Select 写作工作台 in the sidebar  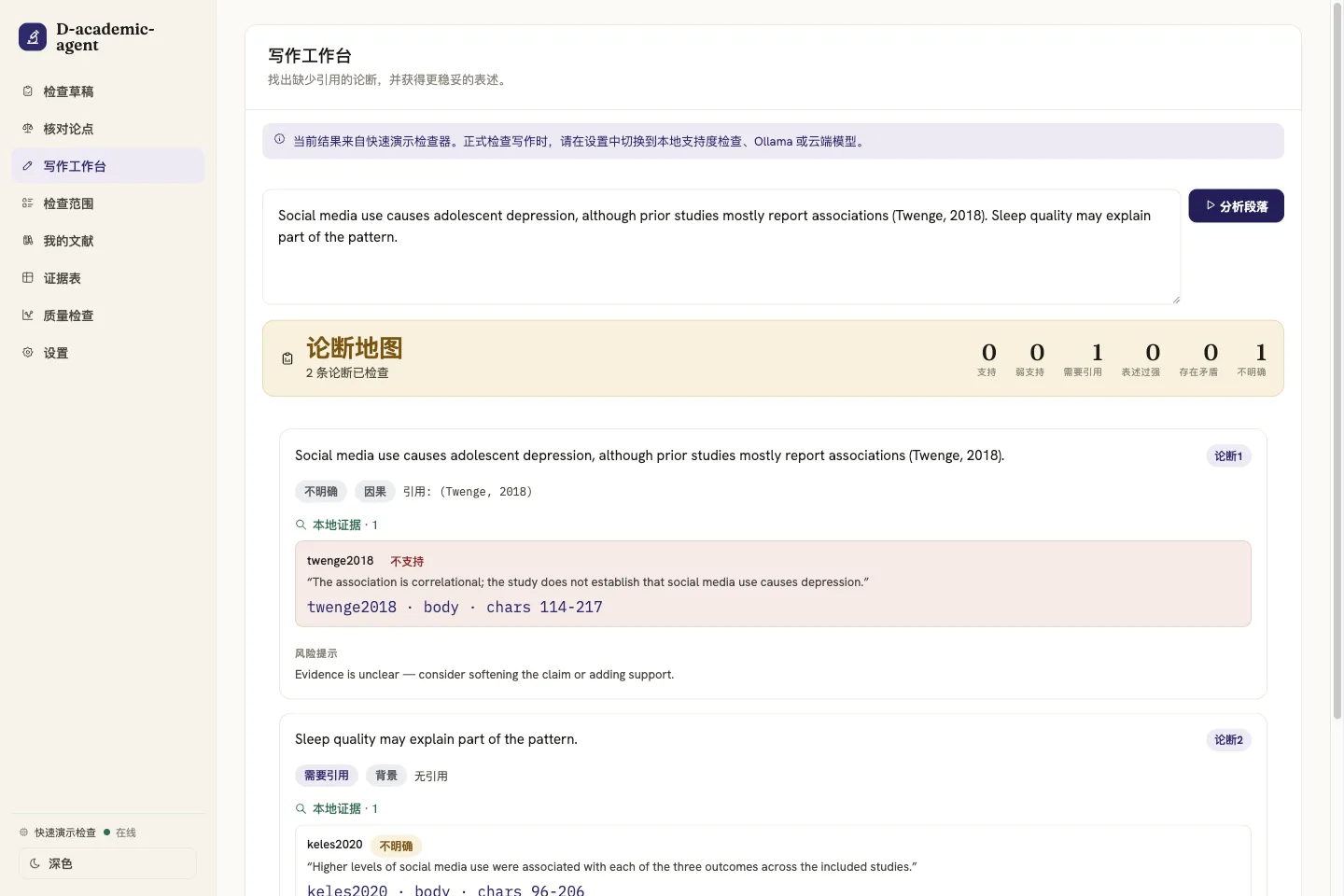pos(107,166)
